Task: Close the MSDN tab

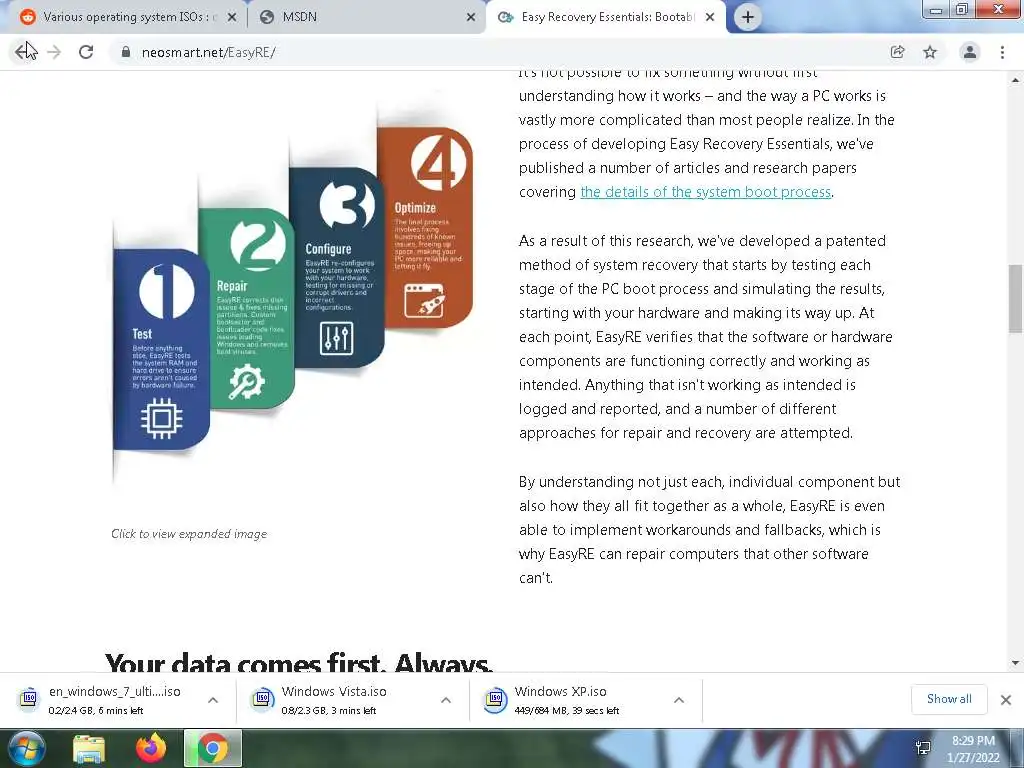Action: pos(471,17)
